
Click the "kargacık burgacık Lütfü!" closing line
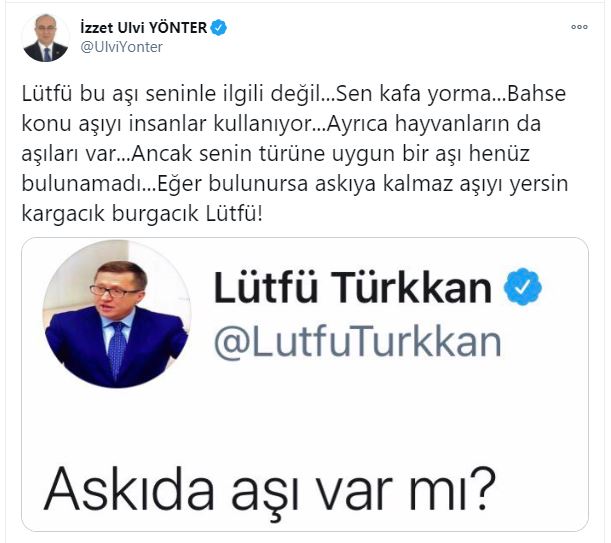(x=143, y=214)
